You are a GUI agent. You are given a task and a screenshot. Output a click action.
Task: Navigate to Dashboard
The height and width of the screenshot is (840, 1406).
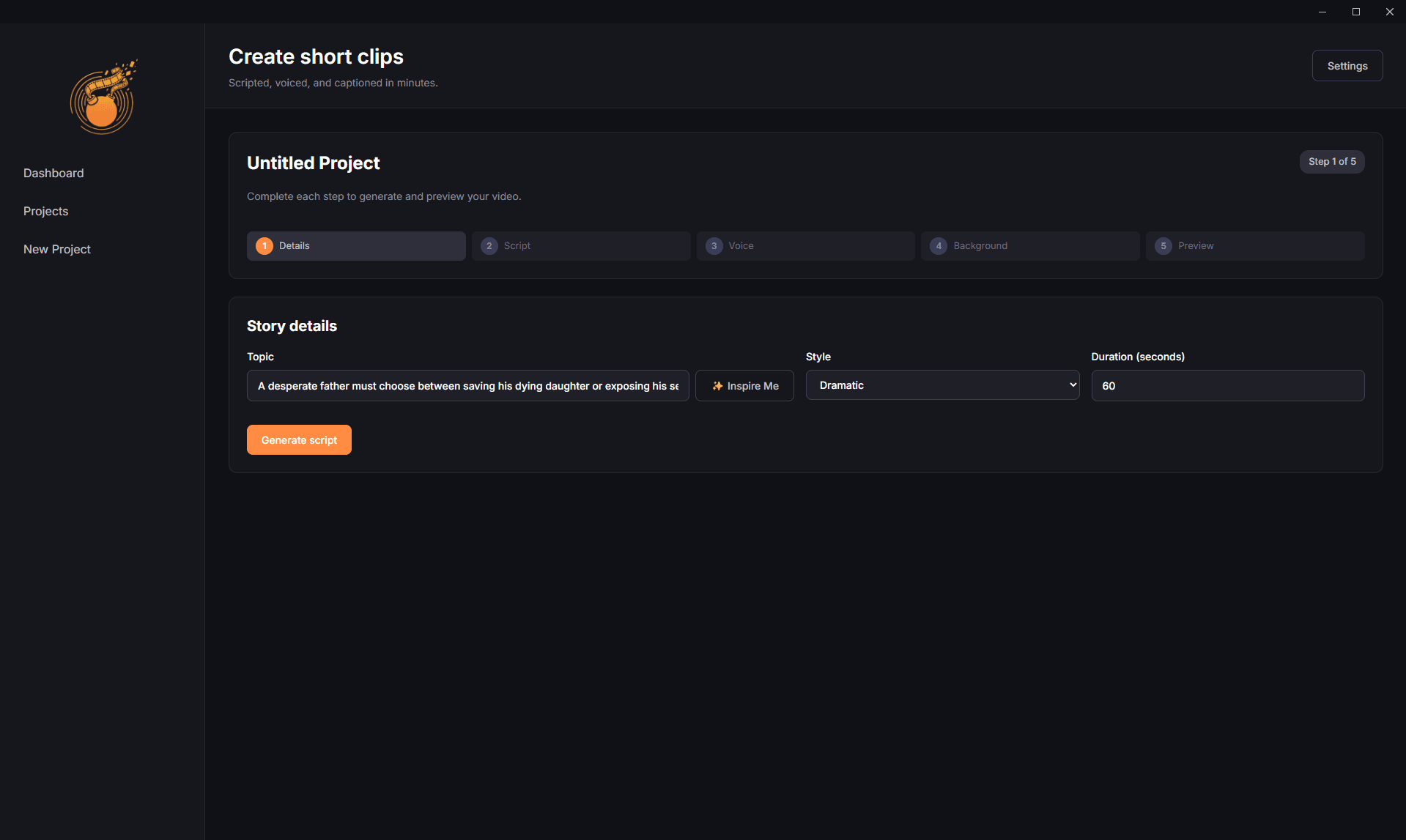tap(53, 173)
